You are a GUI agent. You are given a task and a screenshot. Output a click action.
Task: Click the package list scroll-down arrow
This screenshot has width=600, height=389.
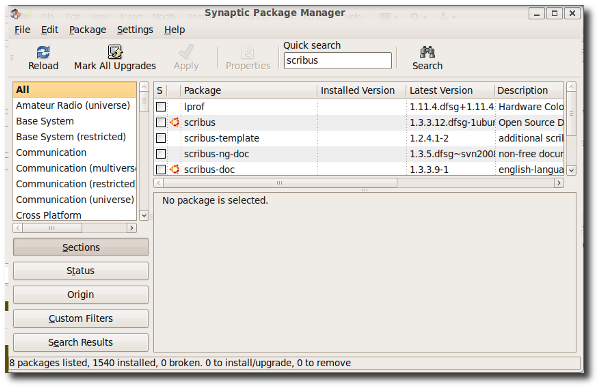(571, 170)
